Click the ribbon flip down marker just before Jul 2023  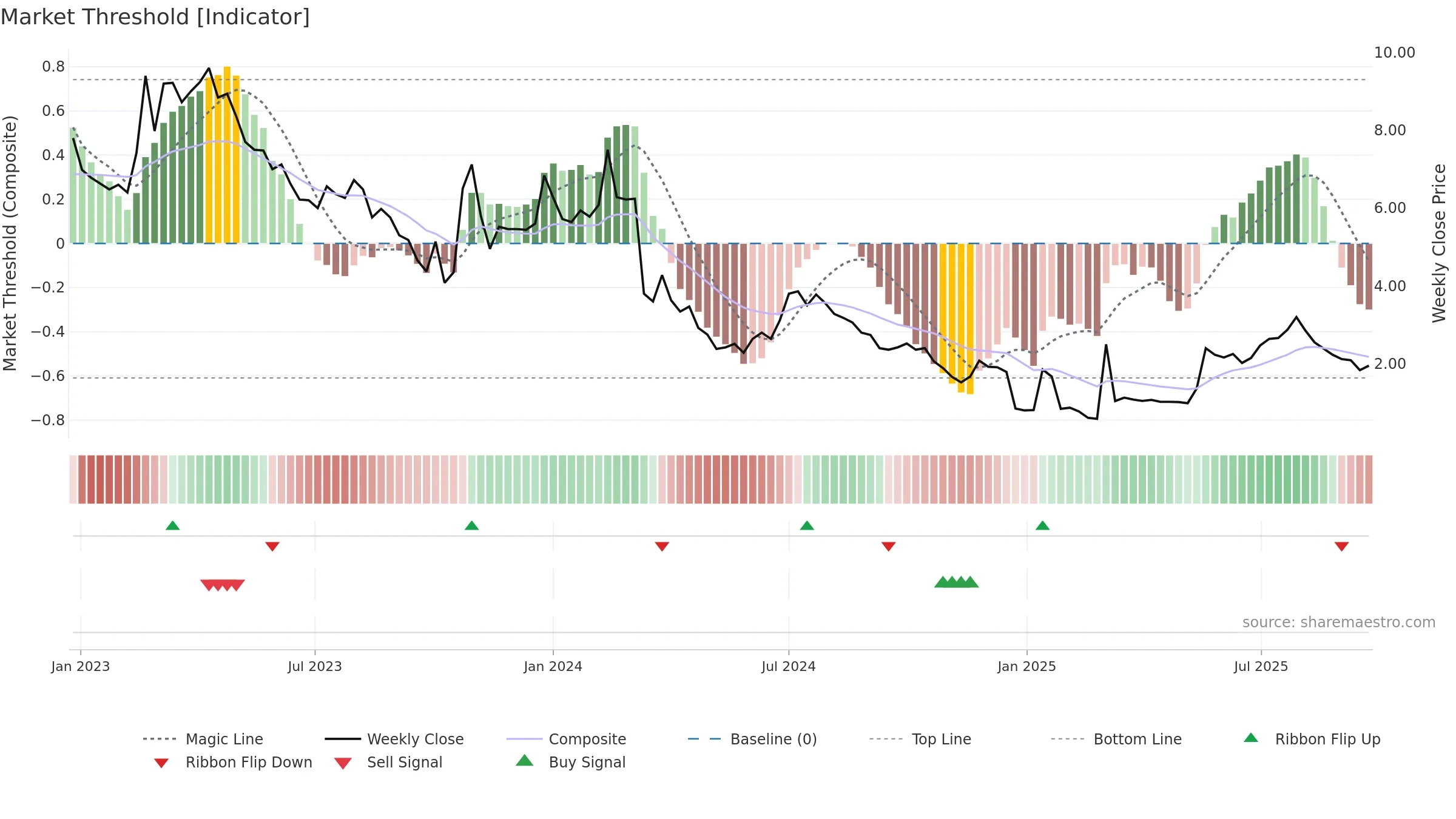(x=272, y=547)
